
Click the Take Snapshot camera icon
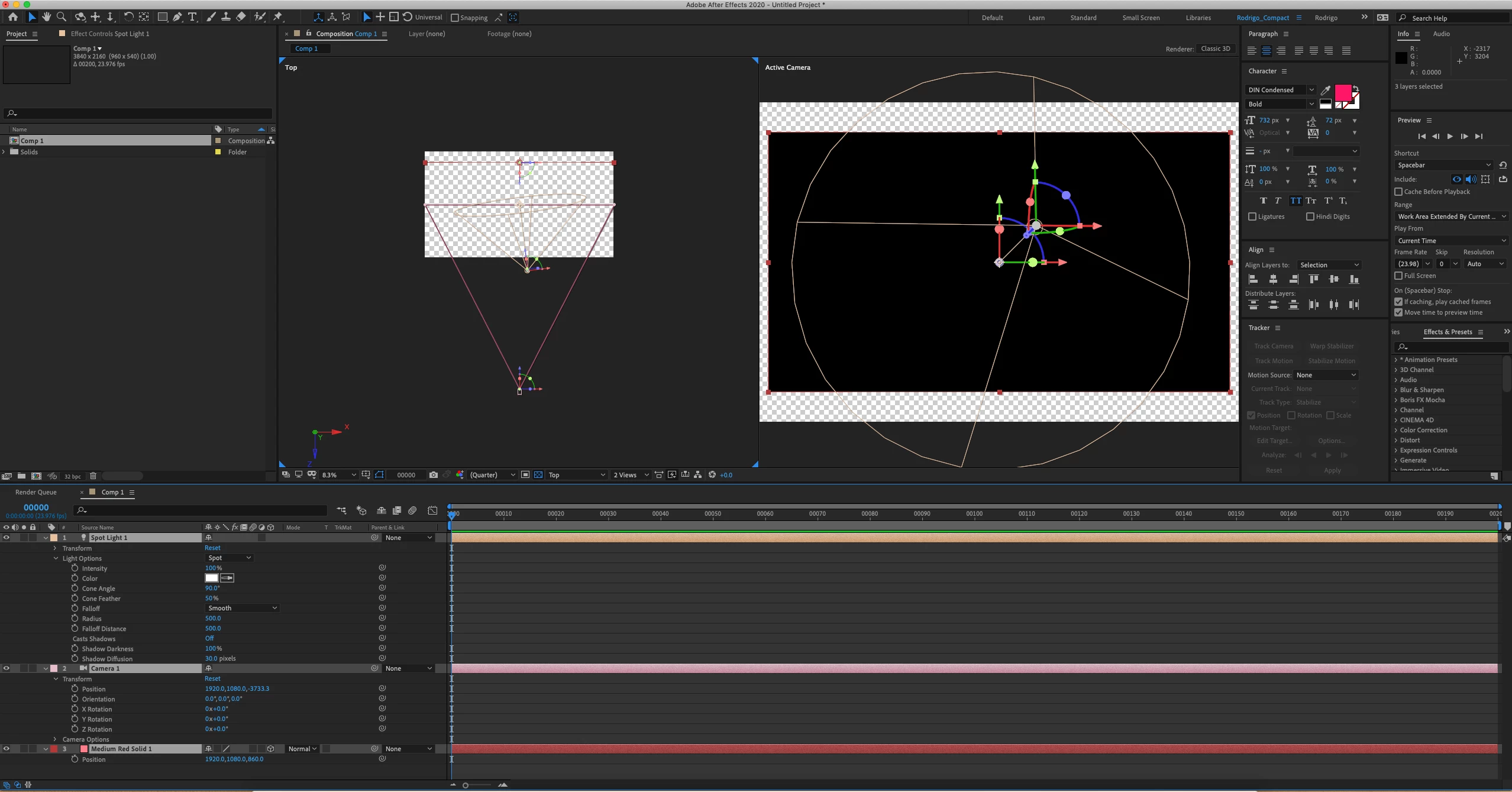click(x=434, y=475)
